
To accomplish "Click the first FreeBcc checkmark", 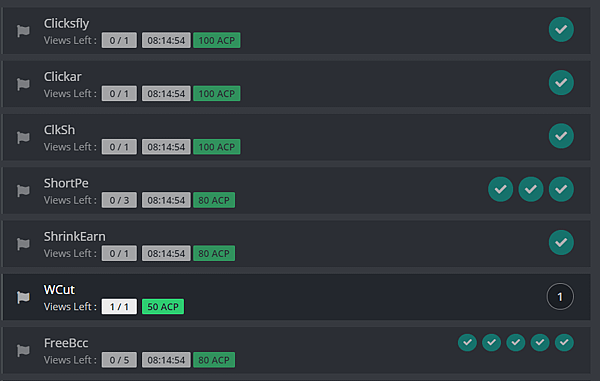I will click(467, 342).
